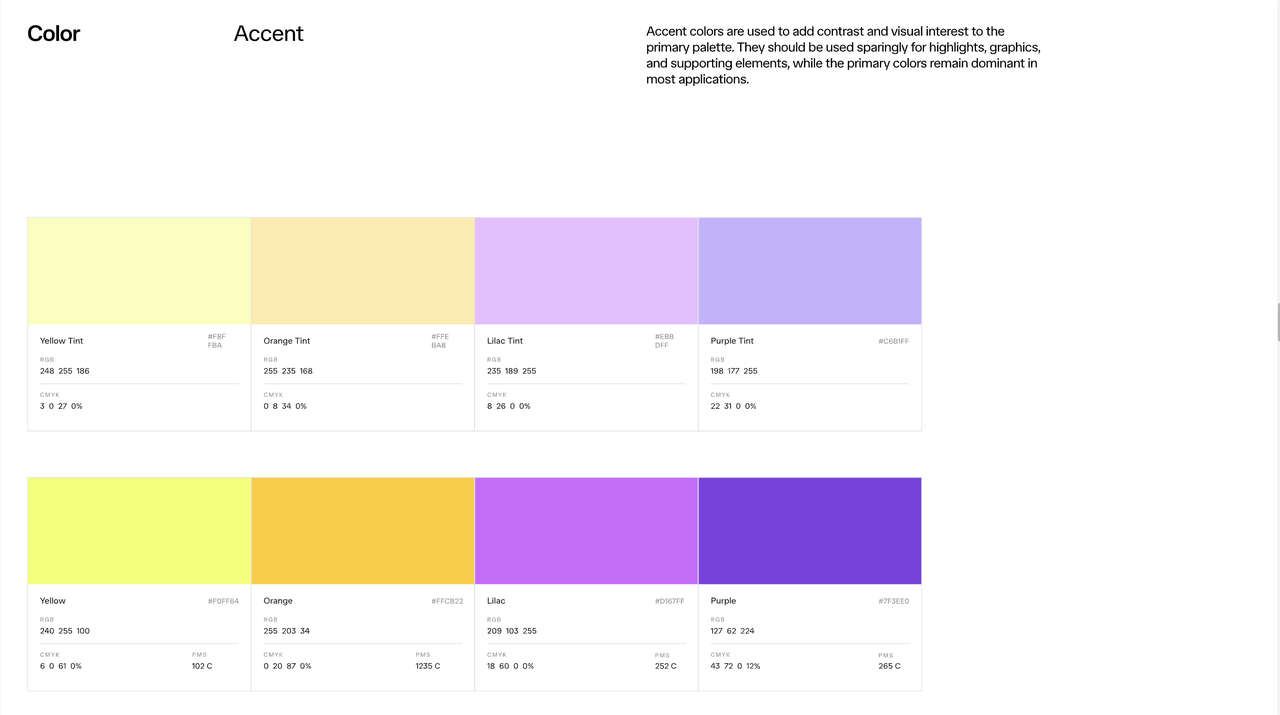Click the bright Yellow color swatch
The image size is (1280, 715).
click(139, 531)
